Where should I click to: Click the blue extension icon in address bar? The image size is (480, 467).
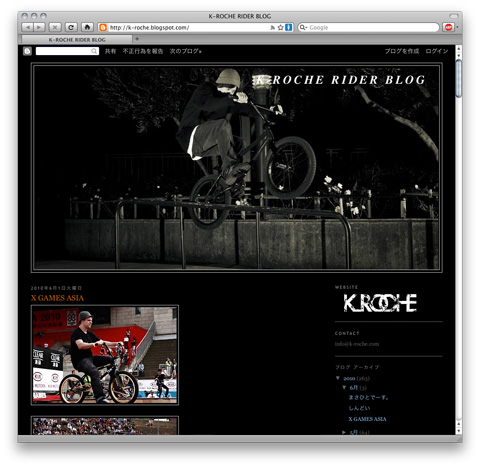[x=288, y=27]
